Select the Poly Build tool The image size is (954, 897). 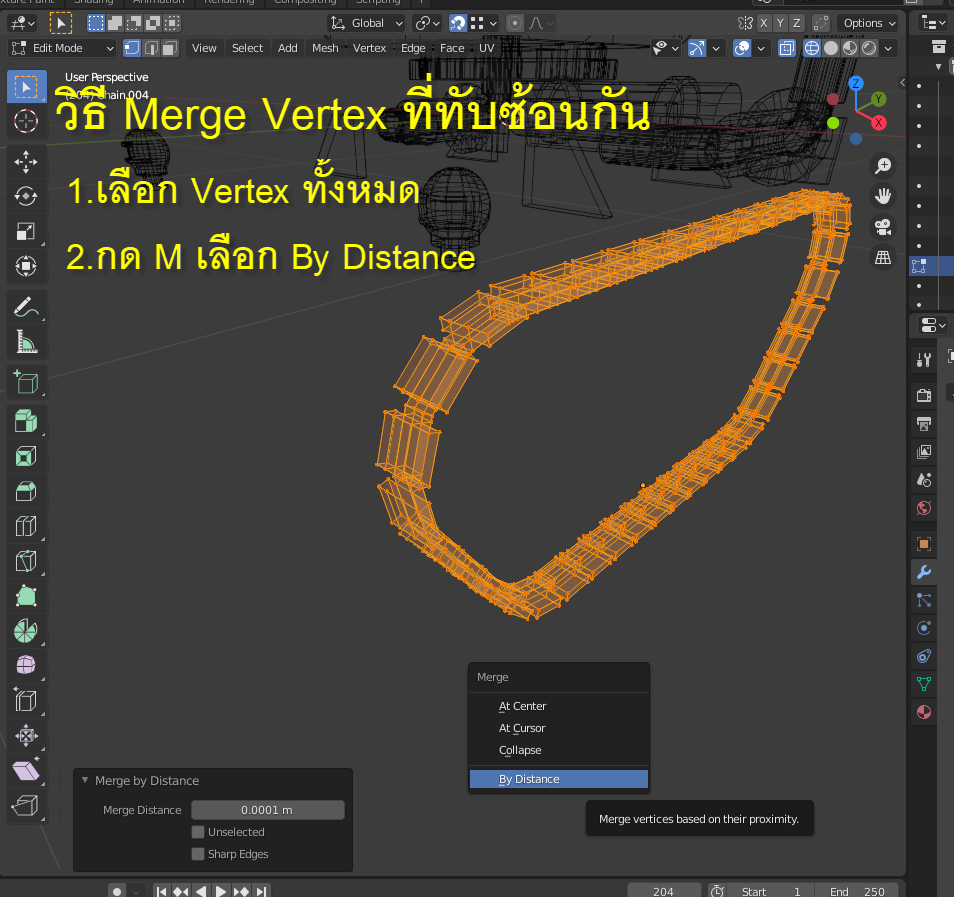(26, 595)
